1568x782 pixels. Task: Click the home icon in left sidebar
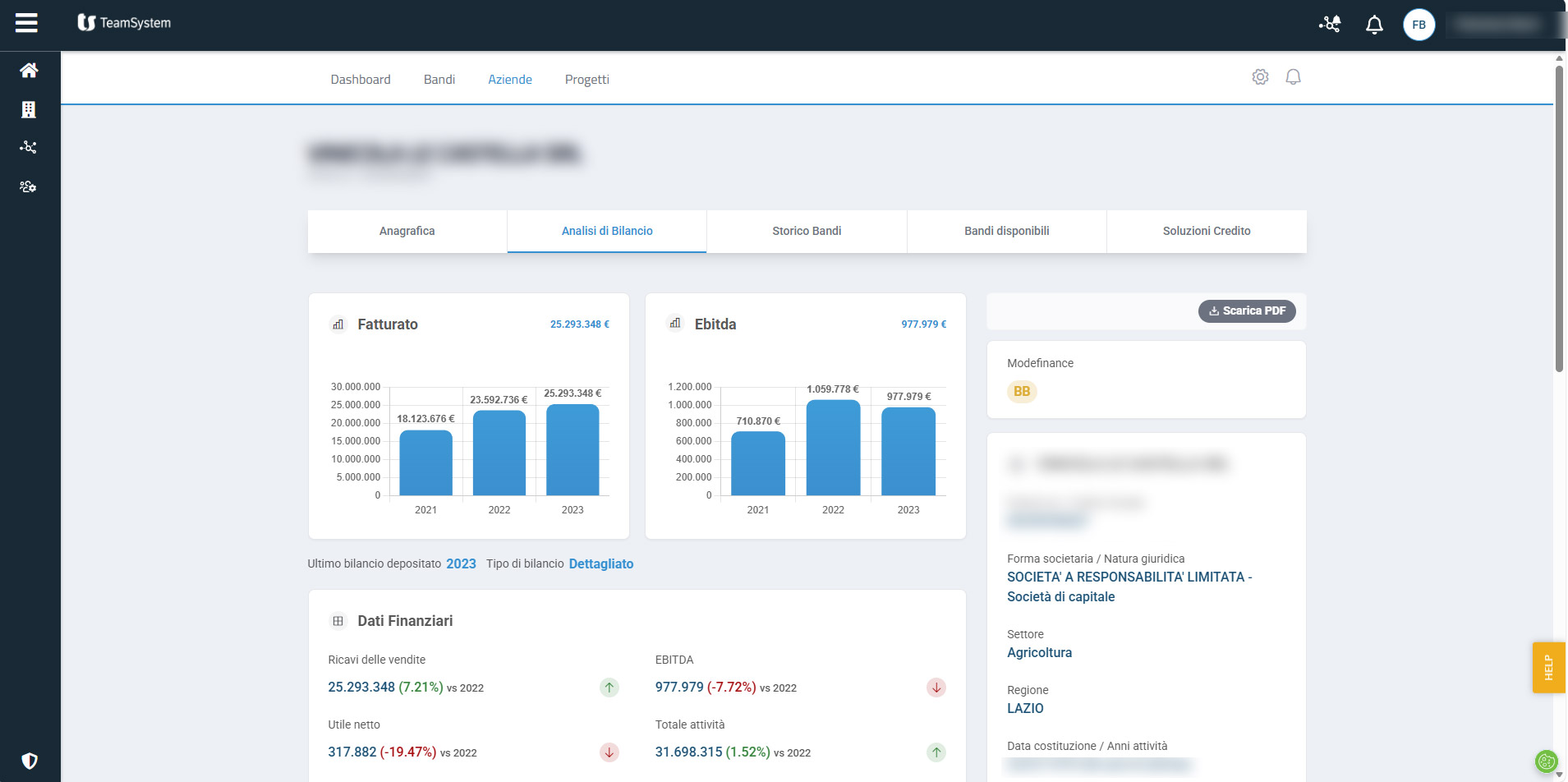point(29,71)
